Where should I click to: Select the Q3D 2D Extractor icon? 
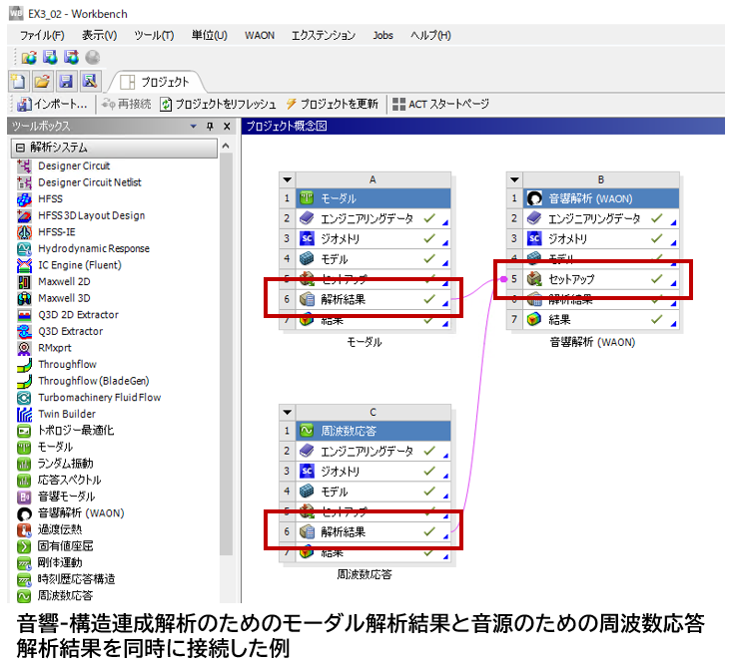[24, 315]
